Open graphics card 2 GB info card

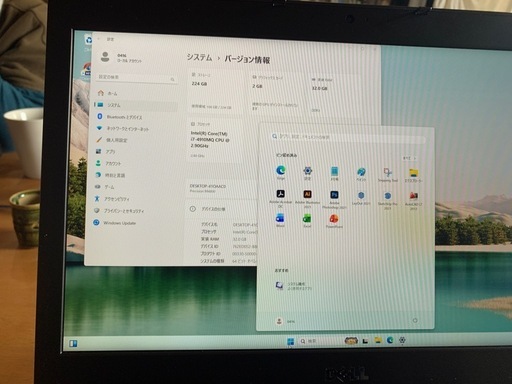pyautogui.click(x=277, y=93)
